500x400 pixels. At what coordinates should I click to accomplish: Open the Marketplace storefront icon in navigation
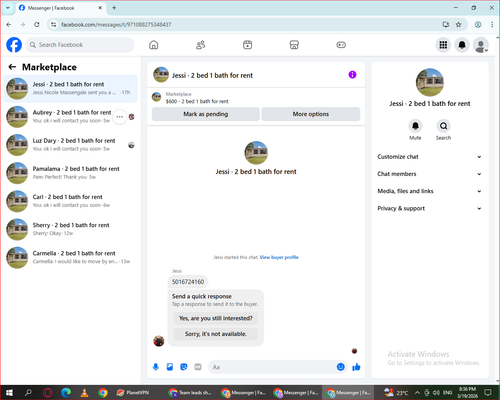[x=294, y=45]
